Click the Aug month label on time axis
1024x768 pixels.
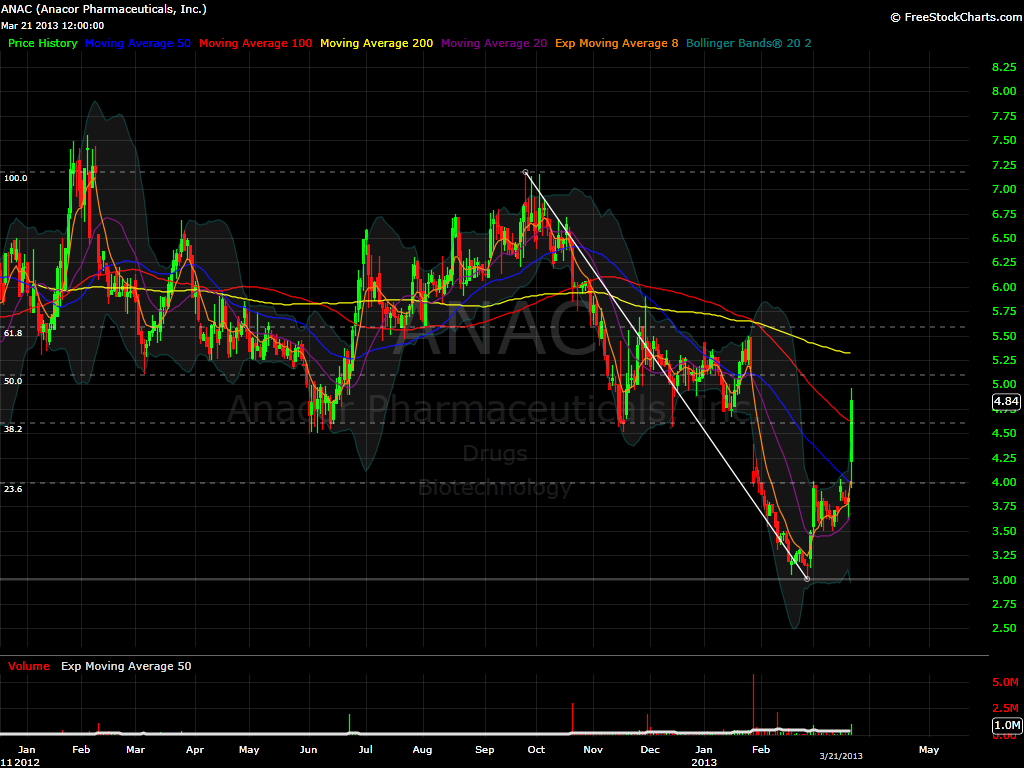(x=423, y=750)
